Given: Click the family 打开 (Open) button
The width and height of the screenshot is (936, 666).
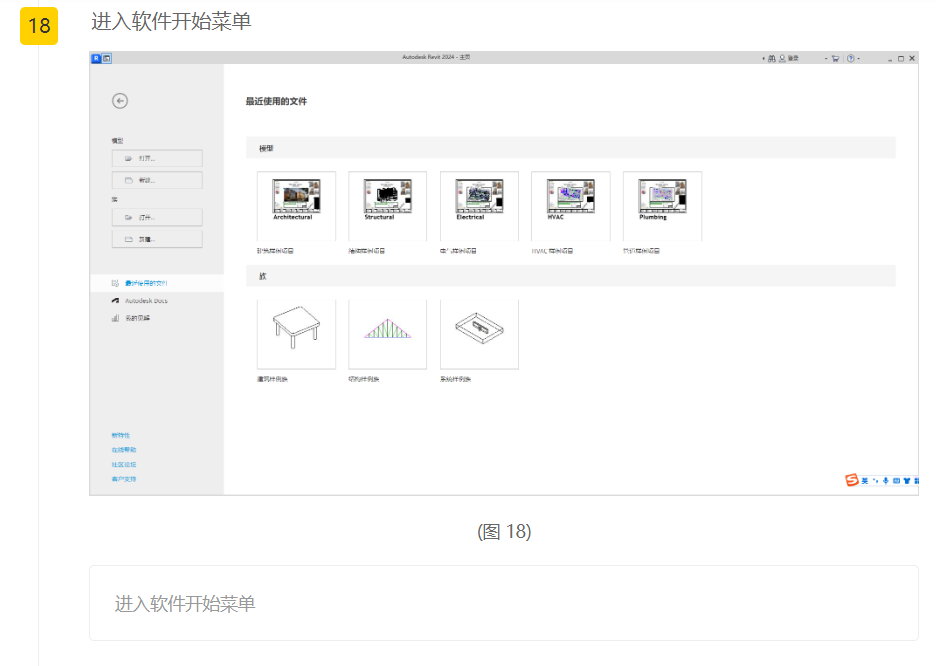Looking at the screenshot, I should [x=157, y=217].
